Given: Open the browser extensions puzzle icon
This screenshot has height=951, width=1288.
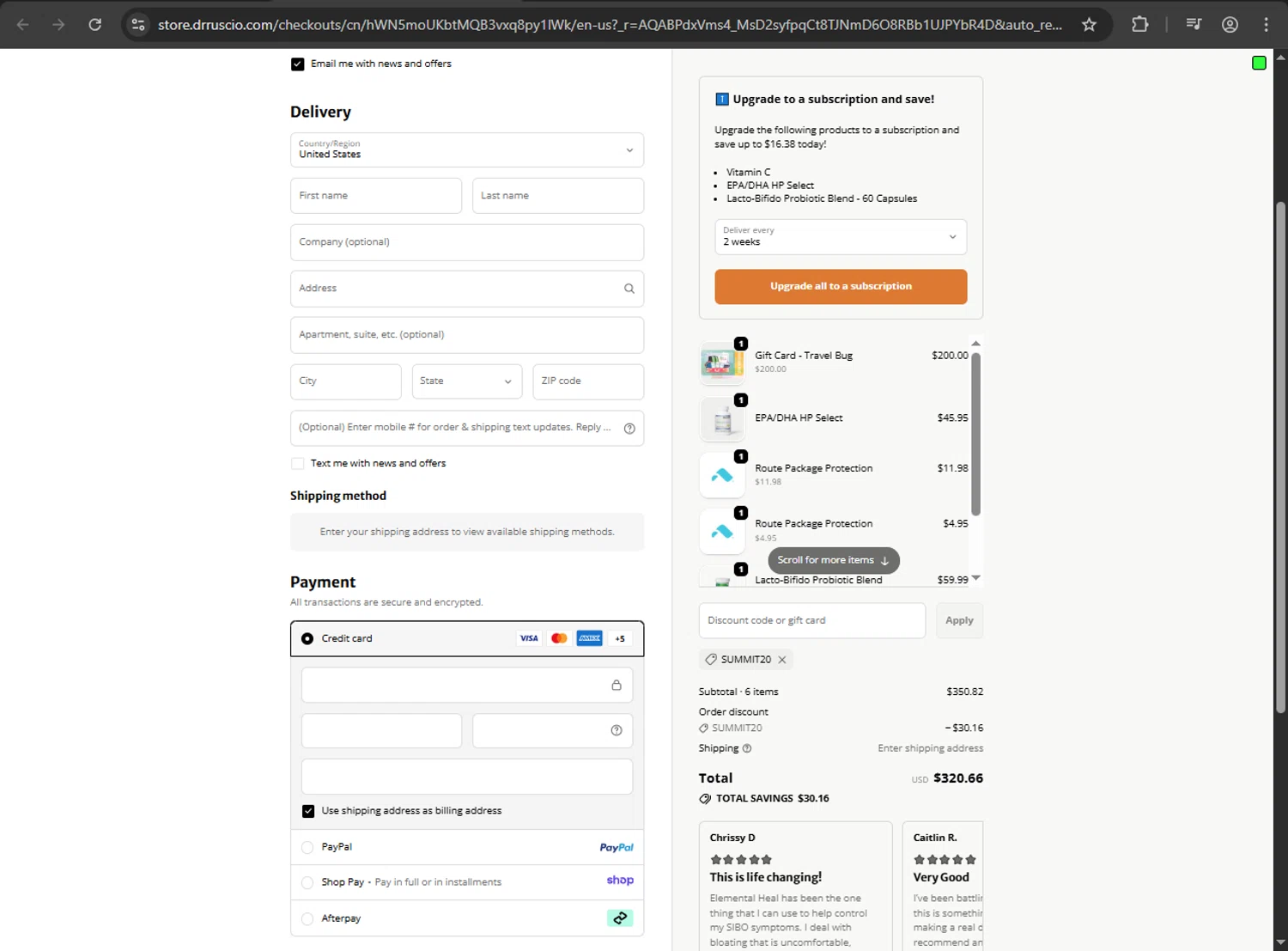Looking at the screenshot, I should pos(1139,25).
